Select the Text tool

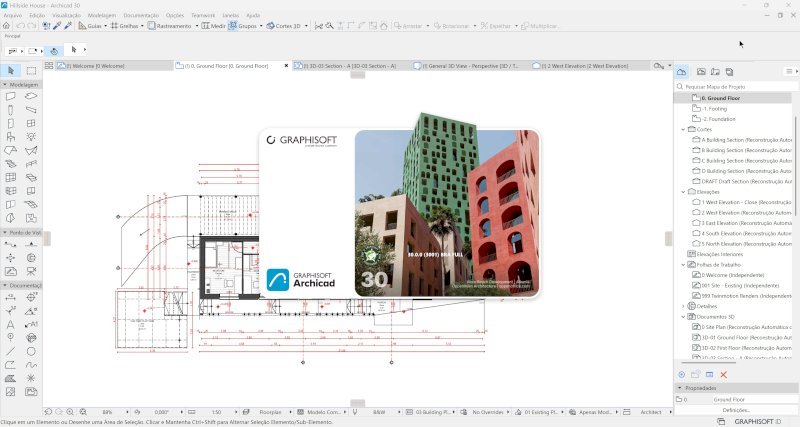coord(10,324)
